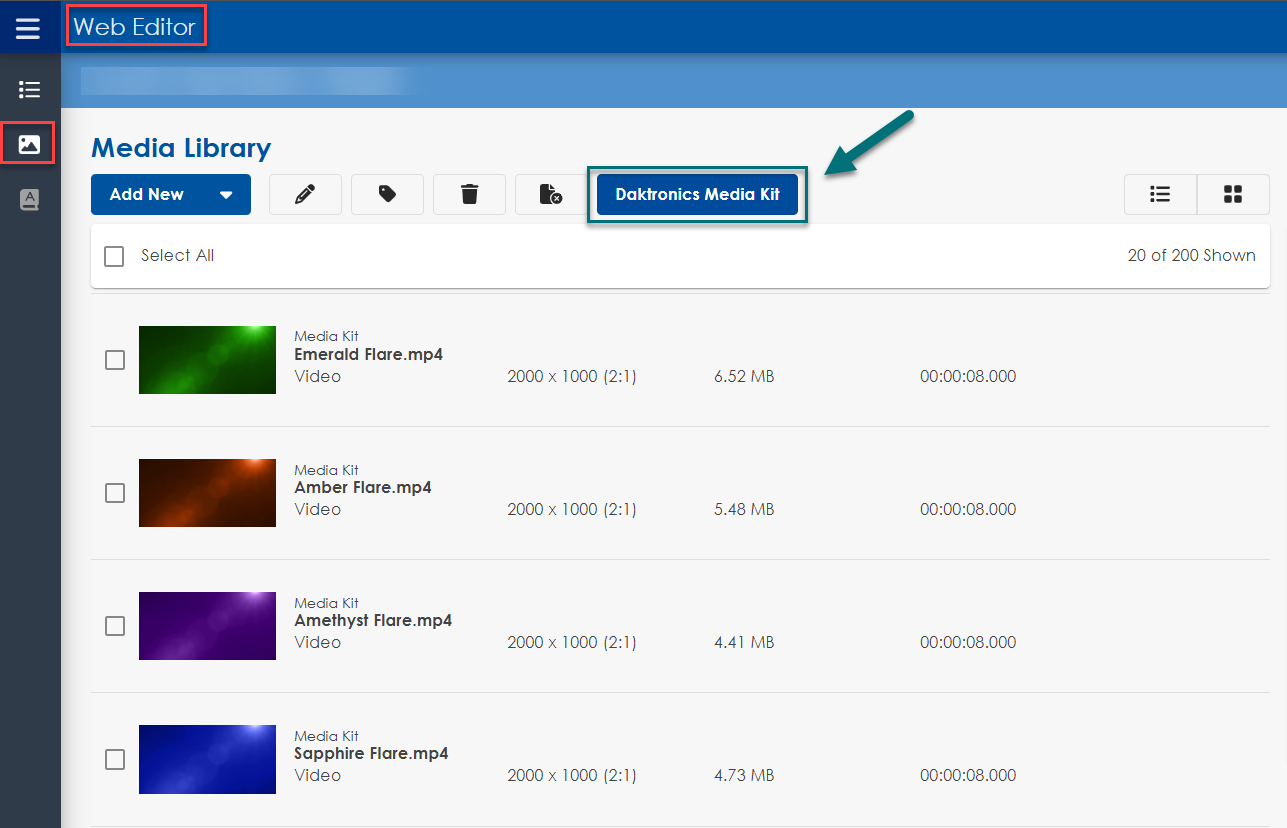This screenshot has width=1287, height=828.
Task: Switch to grid view layout
Action: click(x=1233, y=195)
